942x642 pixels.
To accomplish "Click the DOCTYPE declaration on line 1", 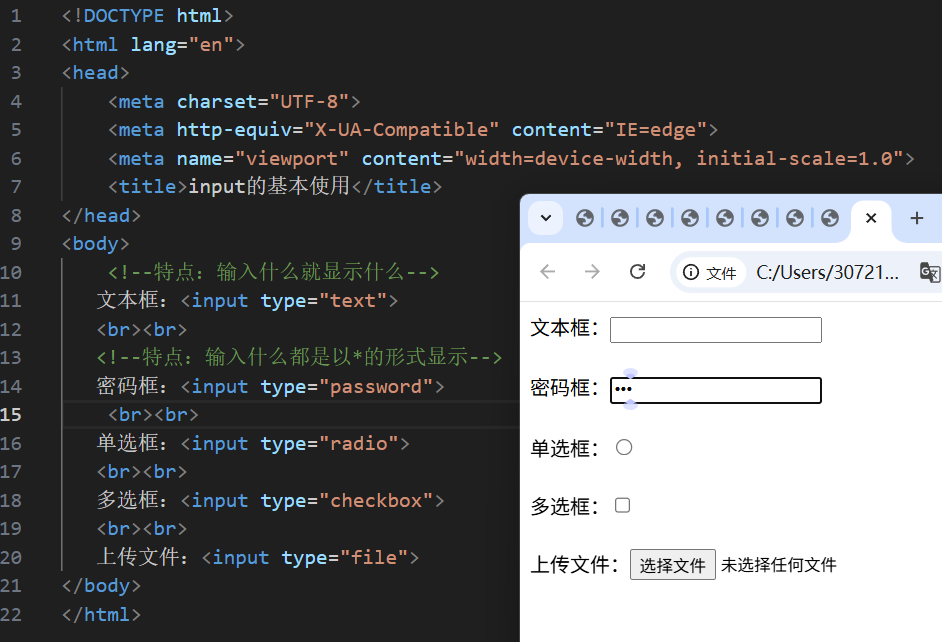I will pos(147,16).
